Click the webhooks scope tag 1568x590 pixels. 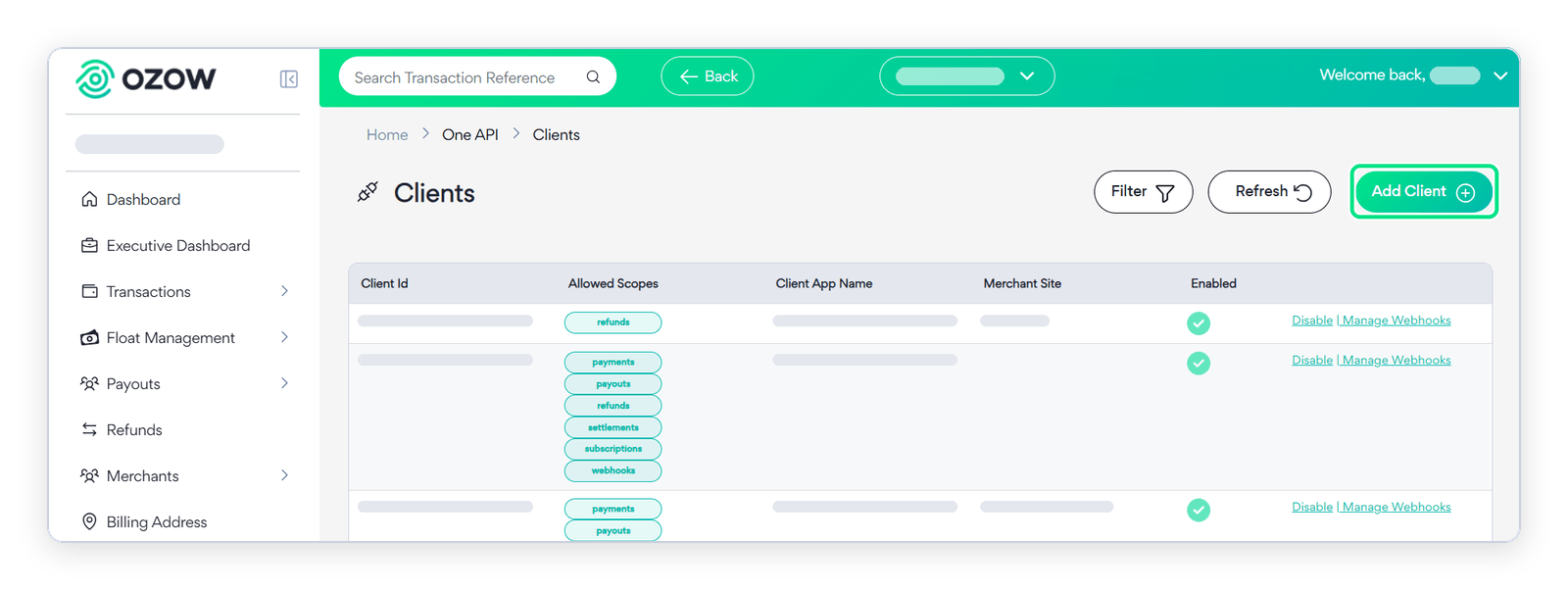pos(613,470)
